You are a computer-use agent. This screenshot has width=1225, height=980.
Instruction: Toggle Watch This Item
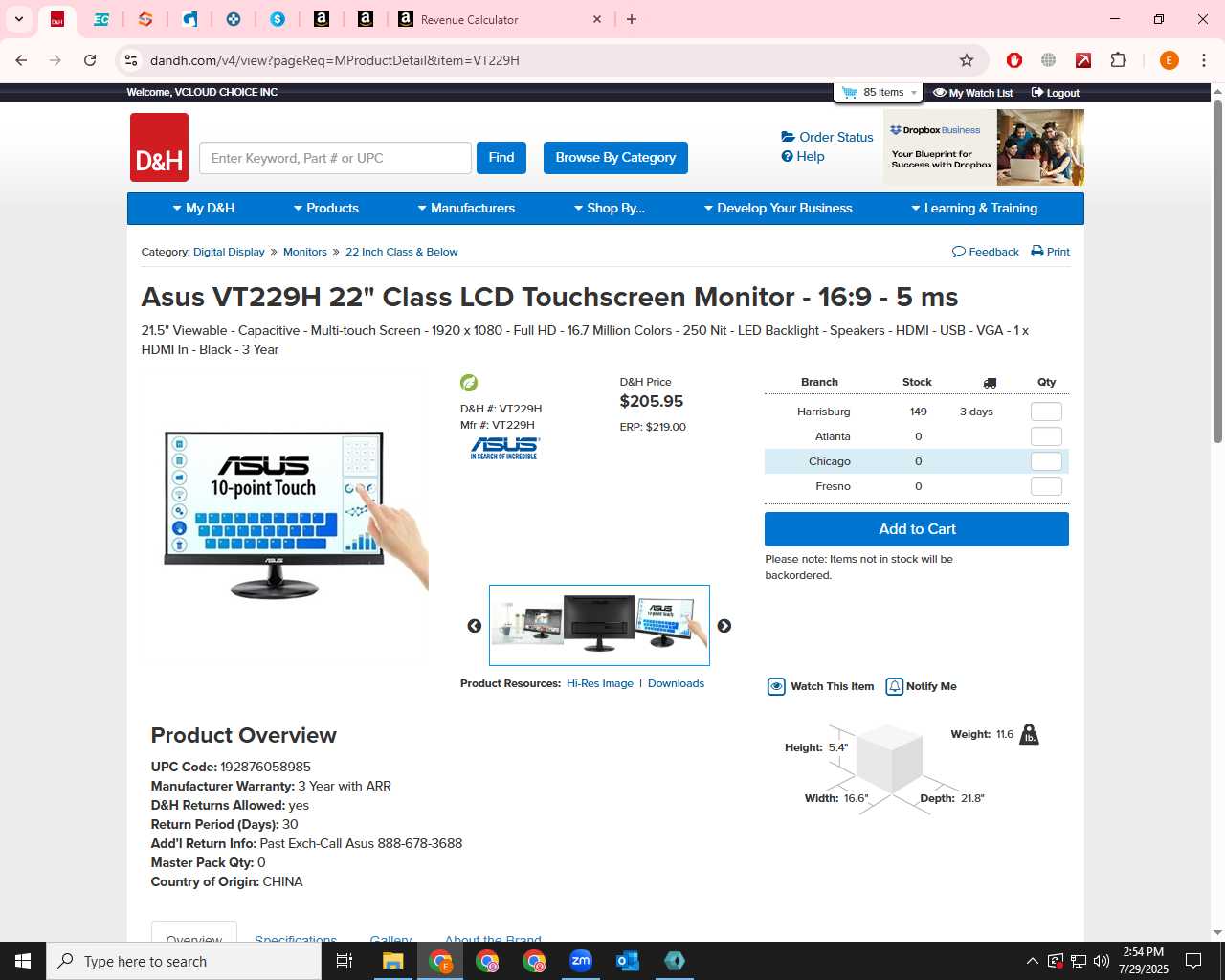click(821, 686)
